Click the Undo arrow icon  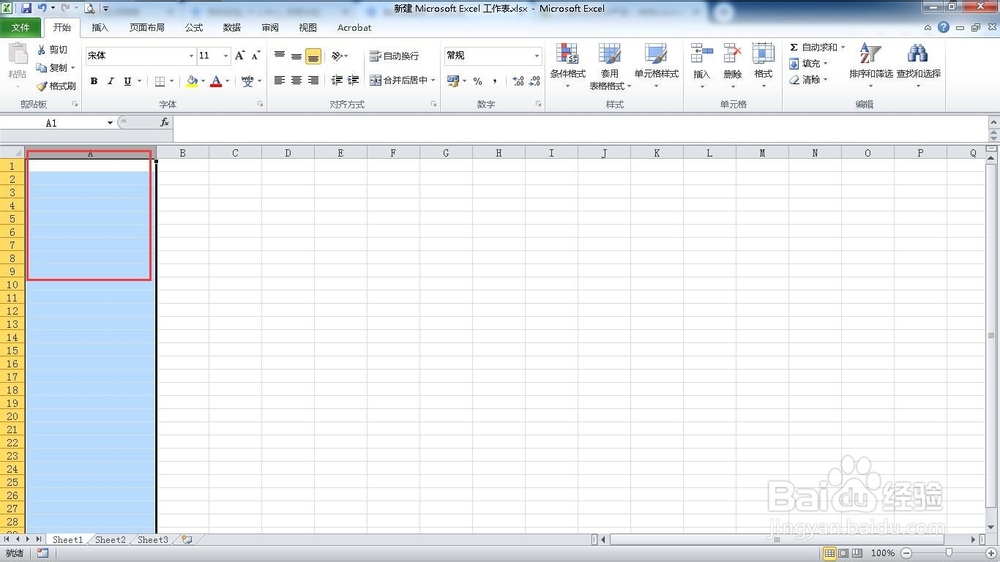point(42,8)
